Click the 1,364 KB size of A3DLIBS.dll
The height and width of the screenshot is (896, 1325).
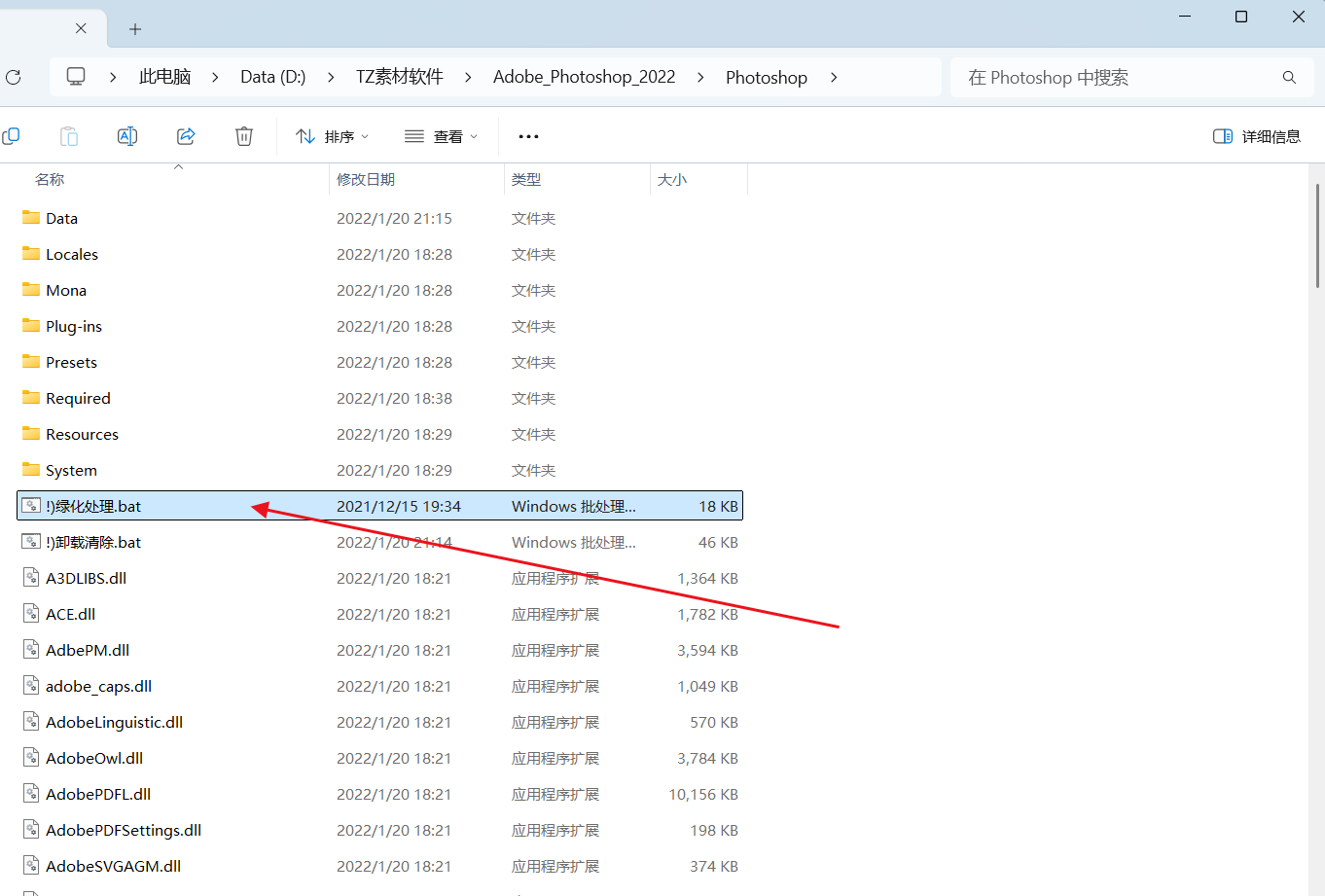pyautogui.click(x=708, y=578)
